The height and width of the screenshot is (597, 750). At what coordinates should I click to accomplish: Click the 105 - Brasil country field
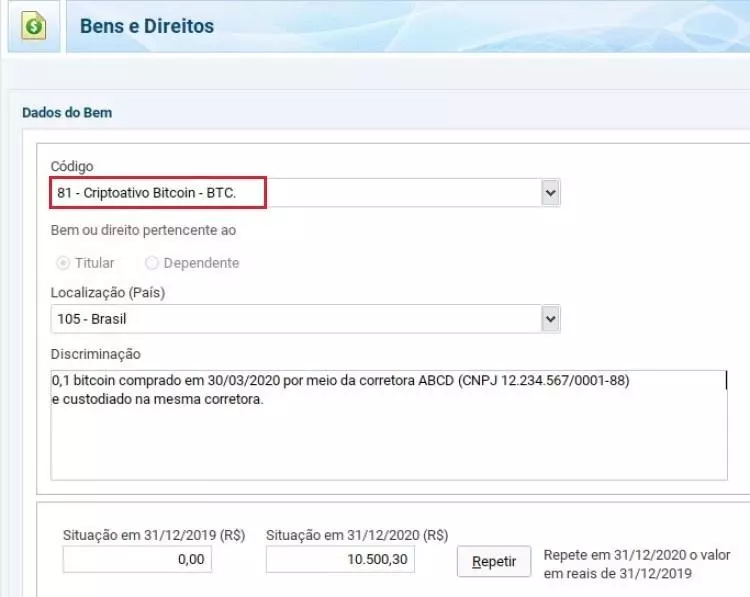pos(305,319)
